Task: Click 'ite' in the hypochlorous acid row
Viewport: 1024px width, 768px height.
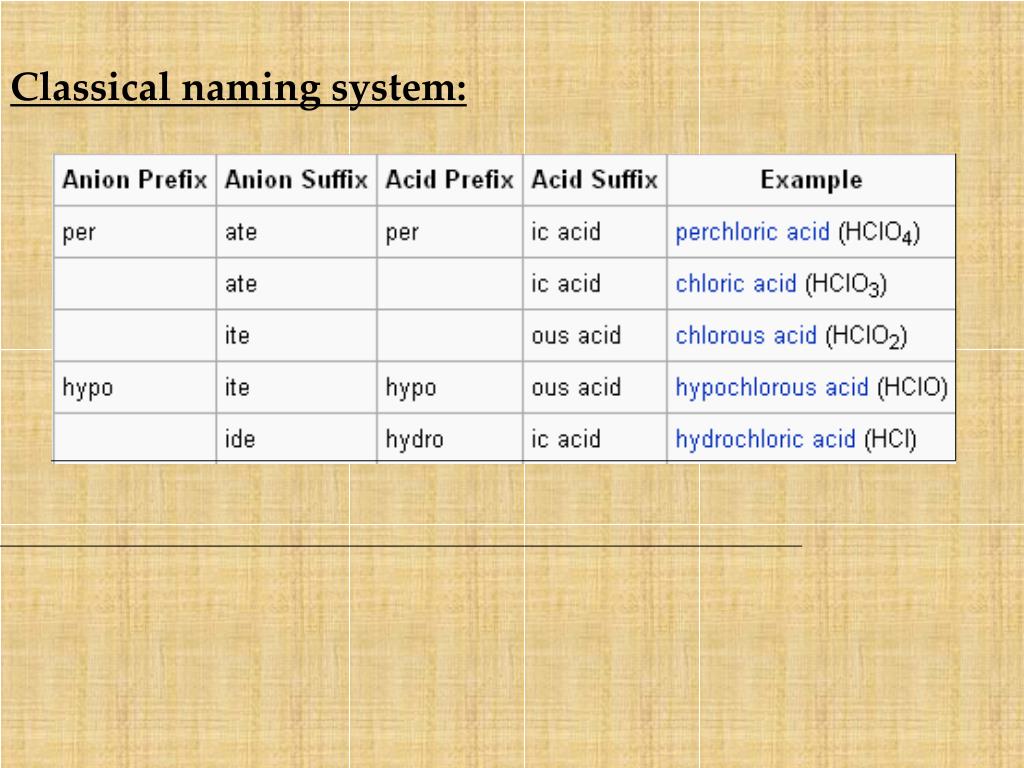Action: 237,387
